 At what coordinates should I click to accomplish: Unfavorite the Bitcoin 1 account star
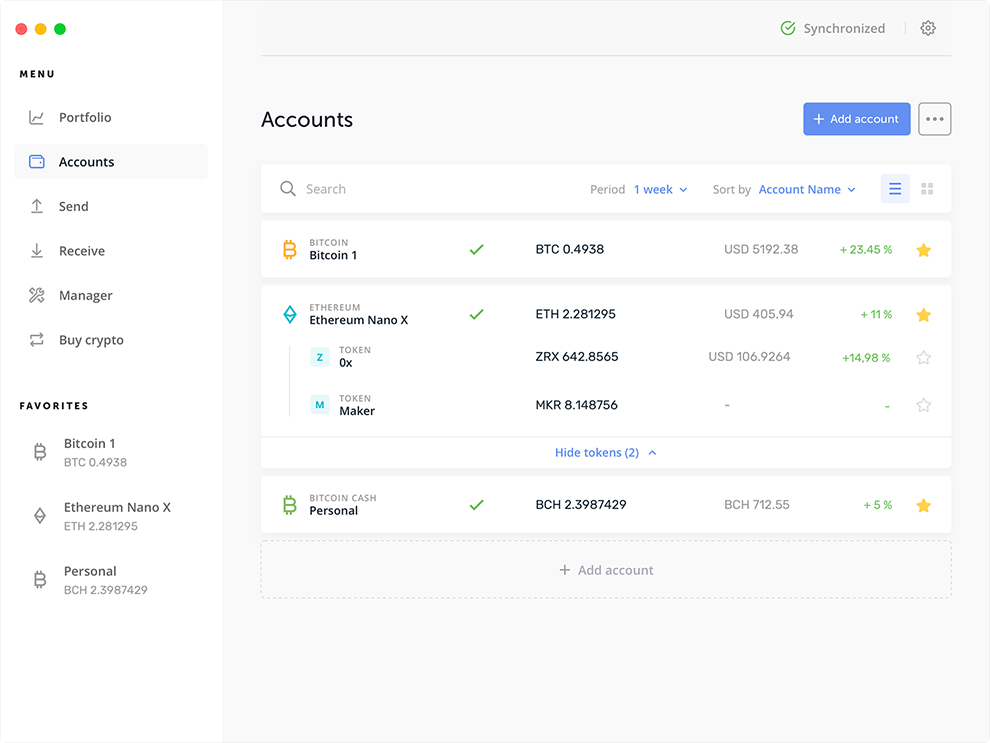[923, 249]
